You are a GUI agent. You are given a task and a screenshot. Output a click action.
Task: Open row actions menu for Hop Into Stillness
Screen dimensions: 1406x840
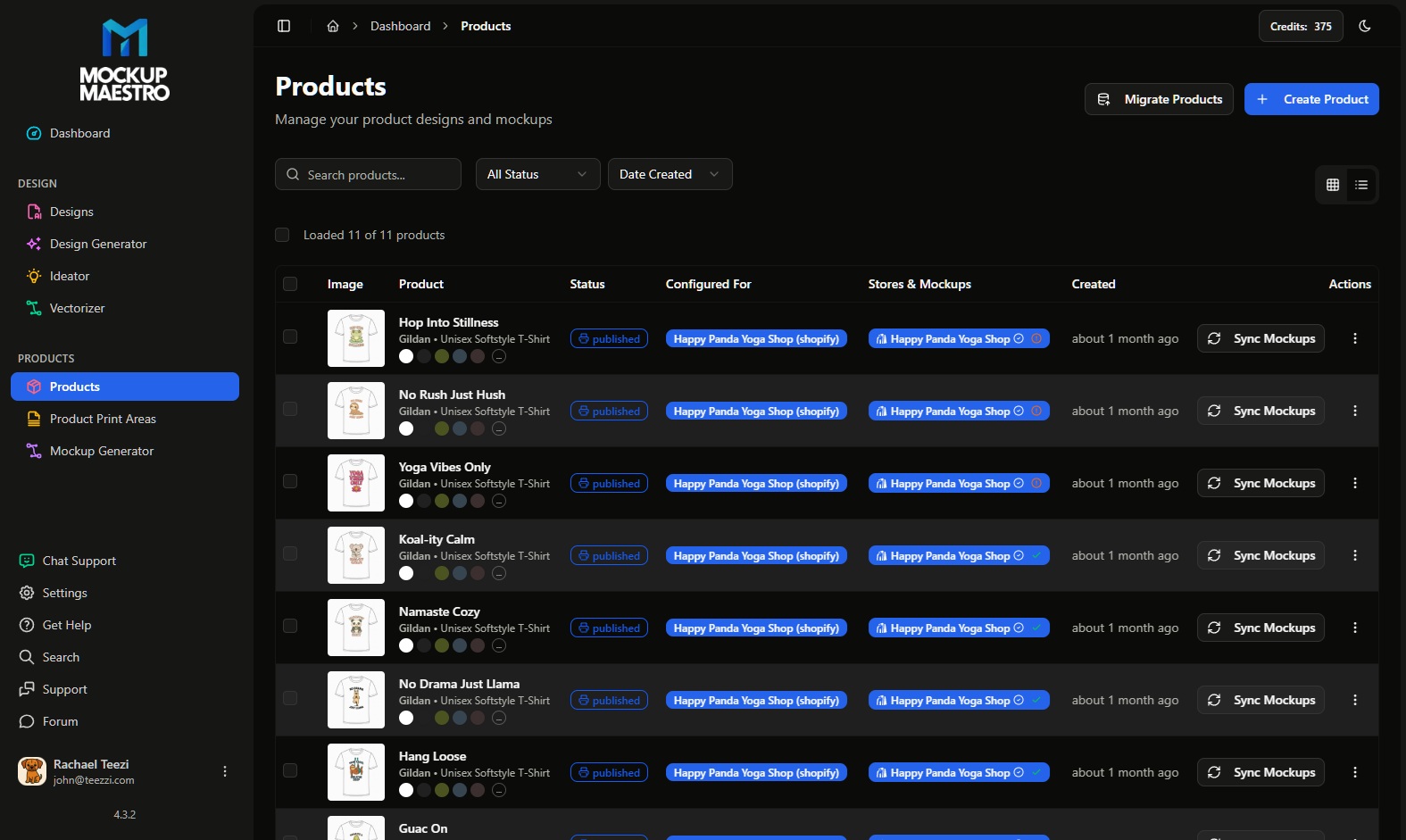pos(1355,338)
